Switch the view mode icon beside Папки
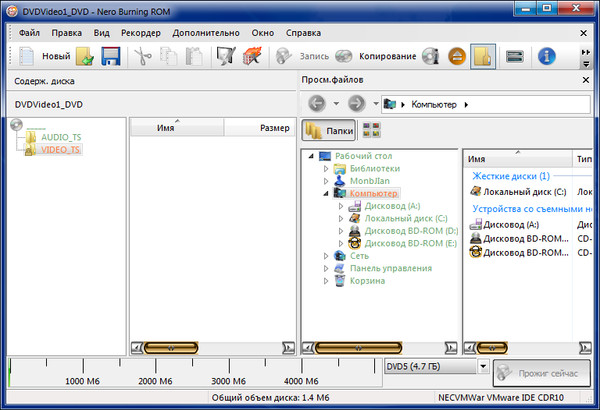The image size is (600, 410). click(371, 130)
